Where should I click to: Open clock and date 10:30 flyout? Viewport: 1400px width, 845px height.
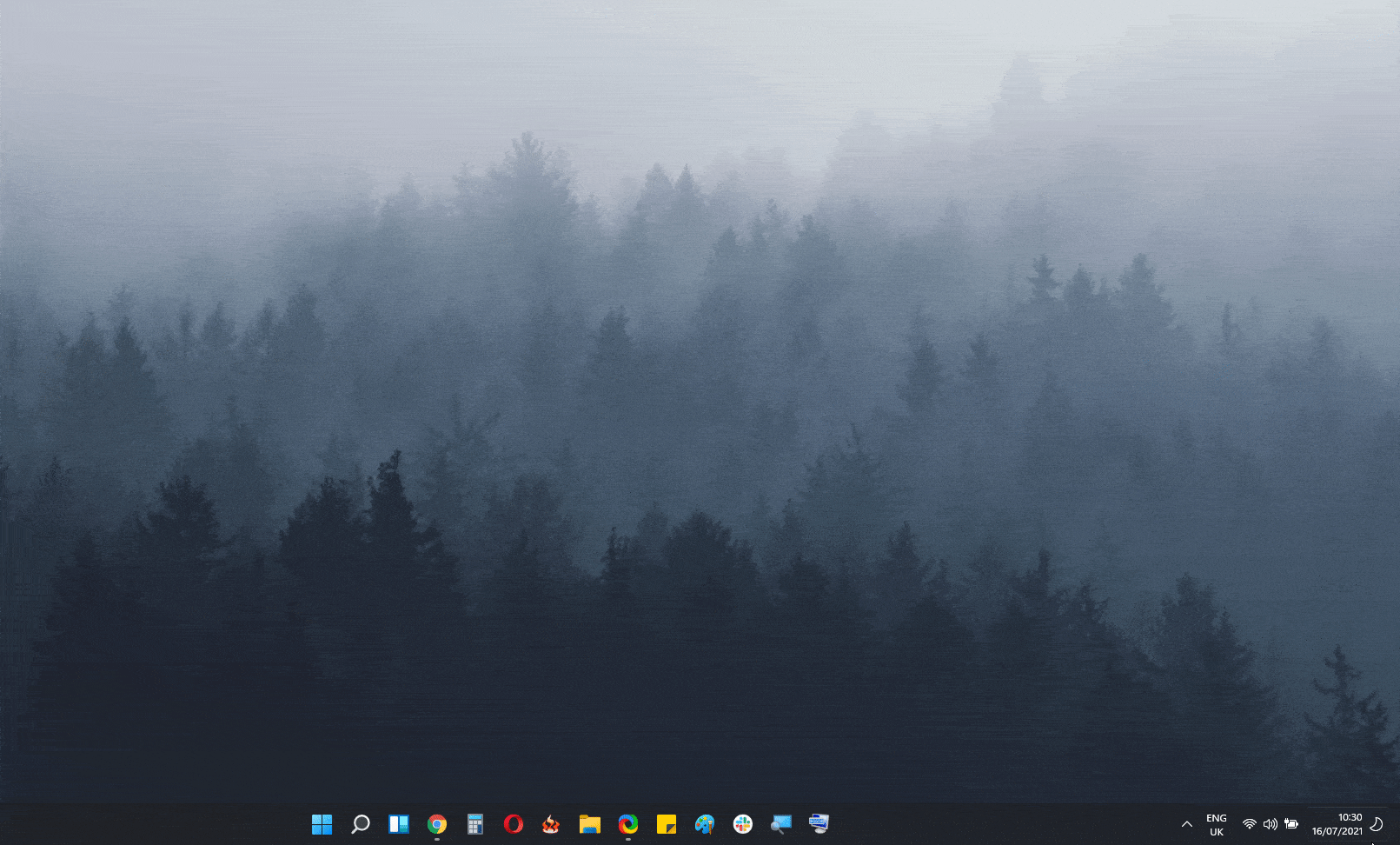pyautogui.click(x=1337, y=824)
